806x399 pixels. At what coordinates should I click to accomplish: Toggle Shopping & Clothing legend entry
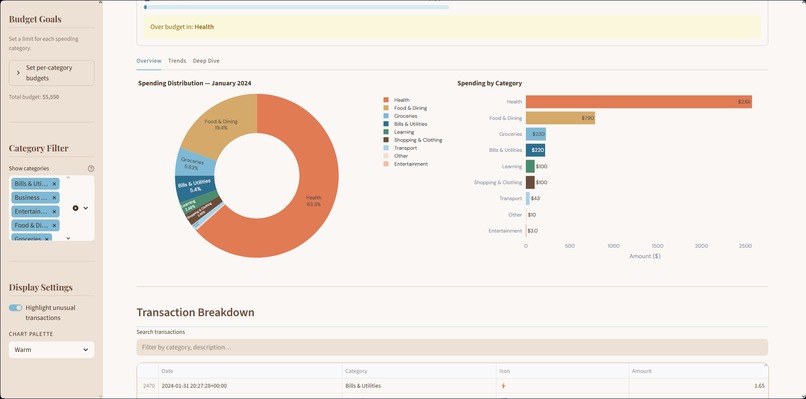point(413,140)
